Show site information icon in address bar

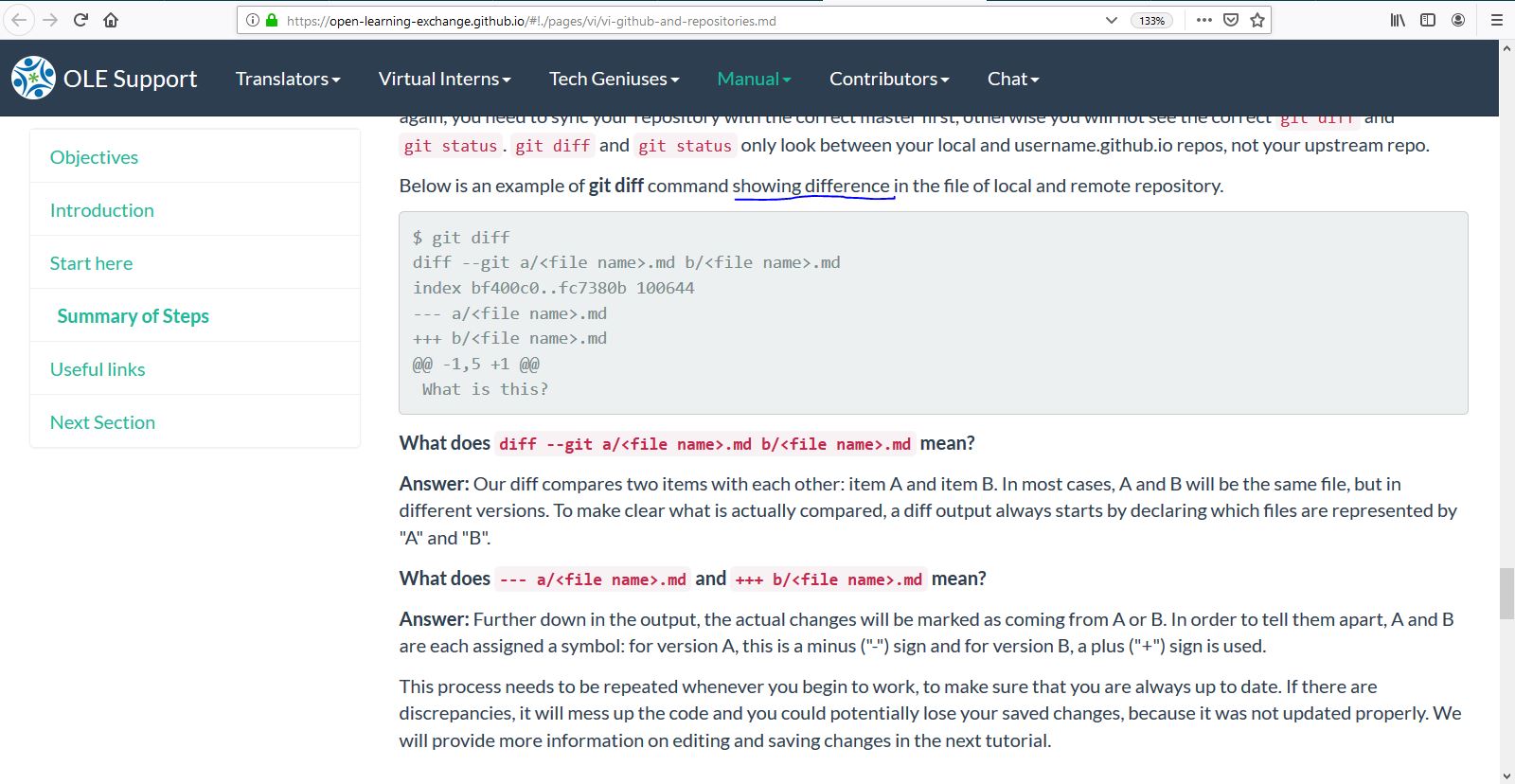tap(253, 20)
